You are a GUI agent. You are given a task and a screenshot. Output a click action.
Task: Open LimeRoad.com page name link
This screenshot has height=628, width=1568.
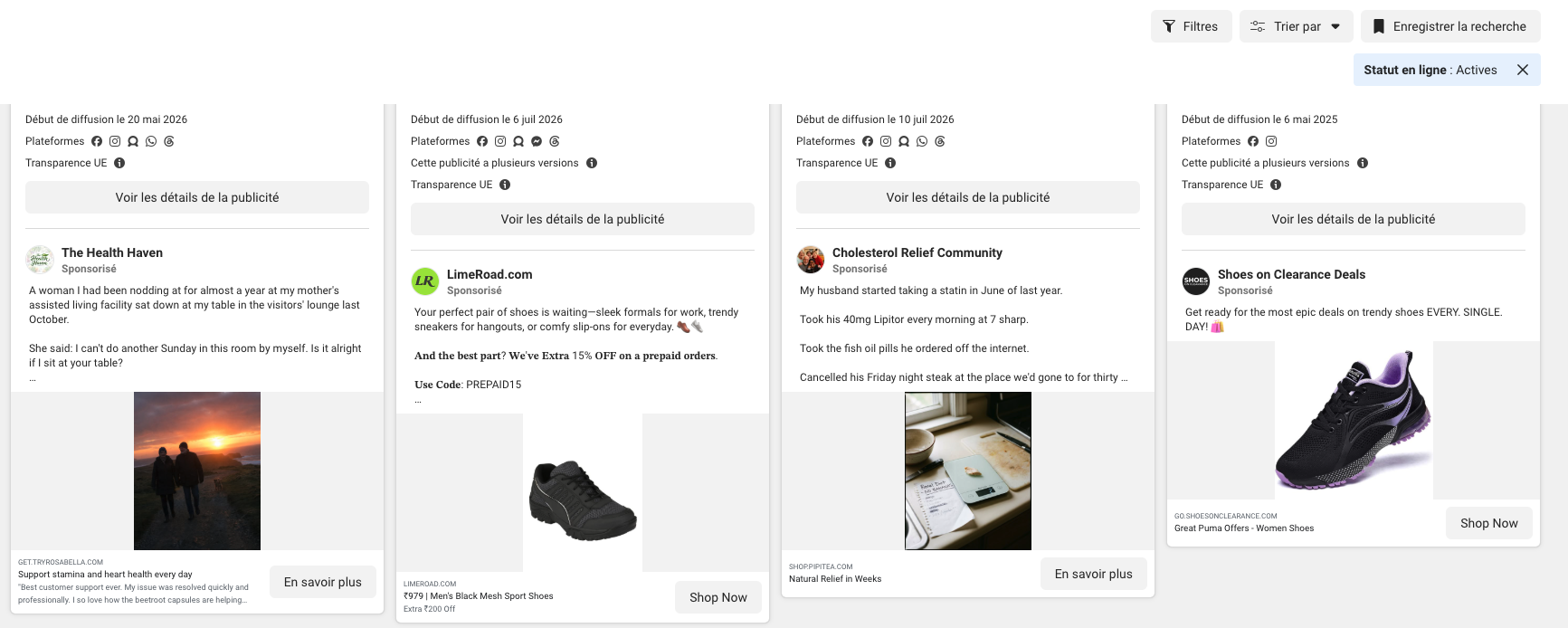pyautogui.click(x=489, y=274)
